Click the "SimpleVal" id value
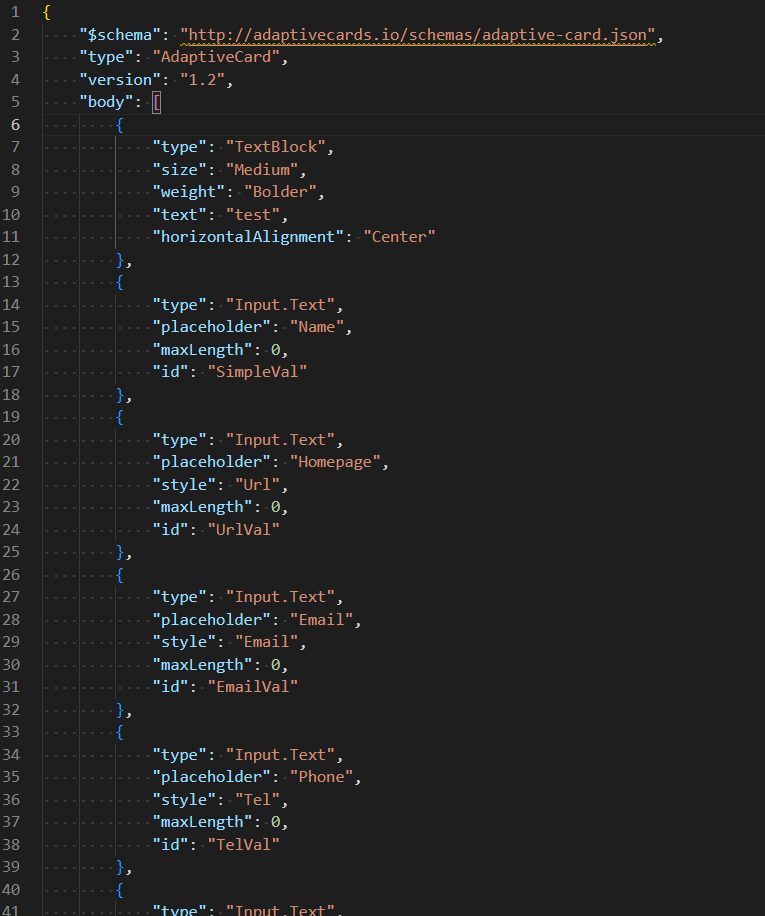 258,372
